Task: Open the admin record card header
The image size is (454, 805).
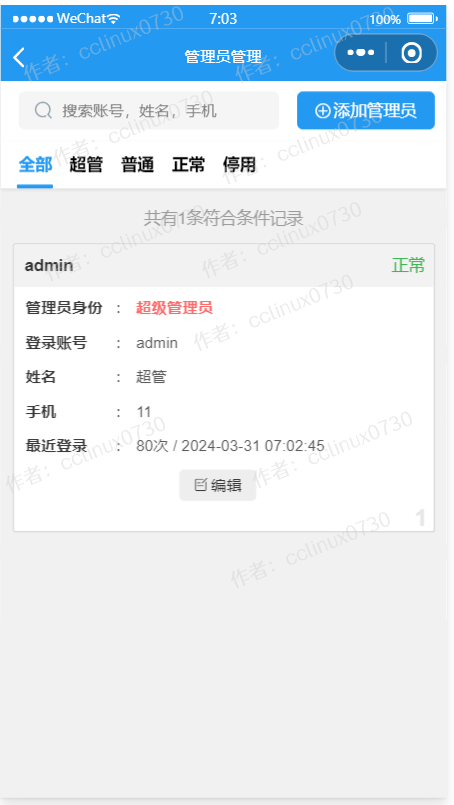Action: pos(224,265)
